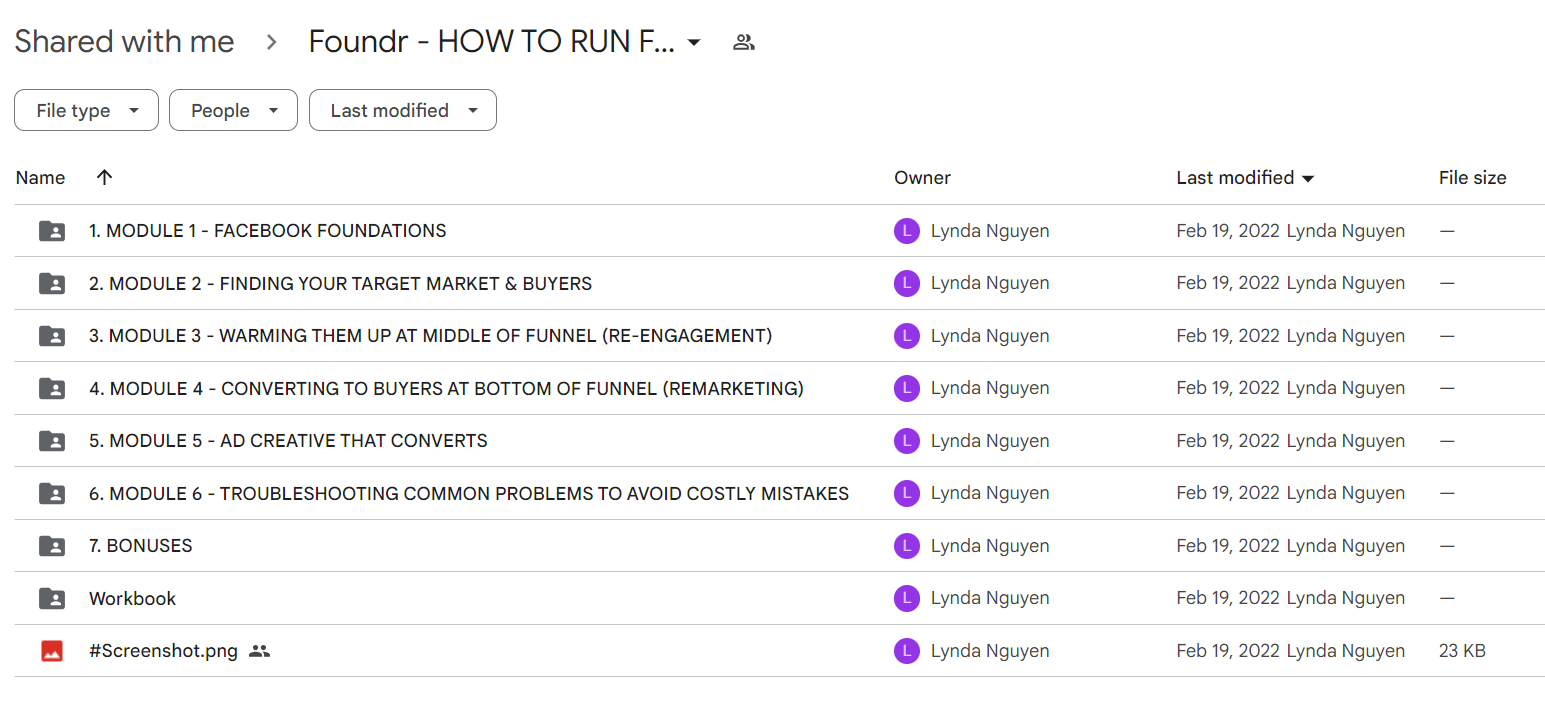Click the File size column header
The height and width of the screenshot is (722, 1545).
(1472, 178)
